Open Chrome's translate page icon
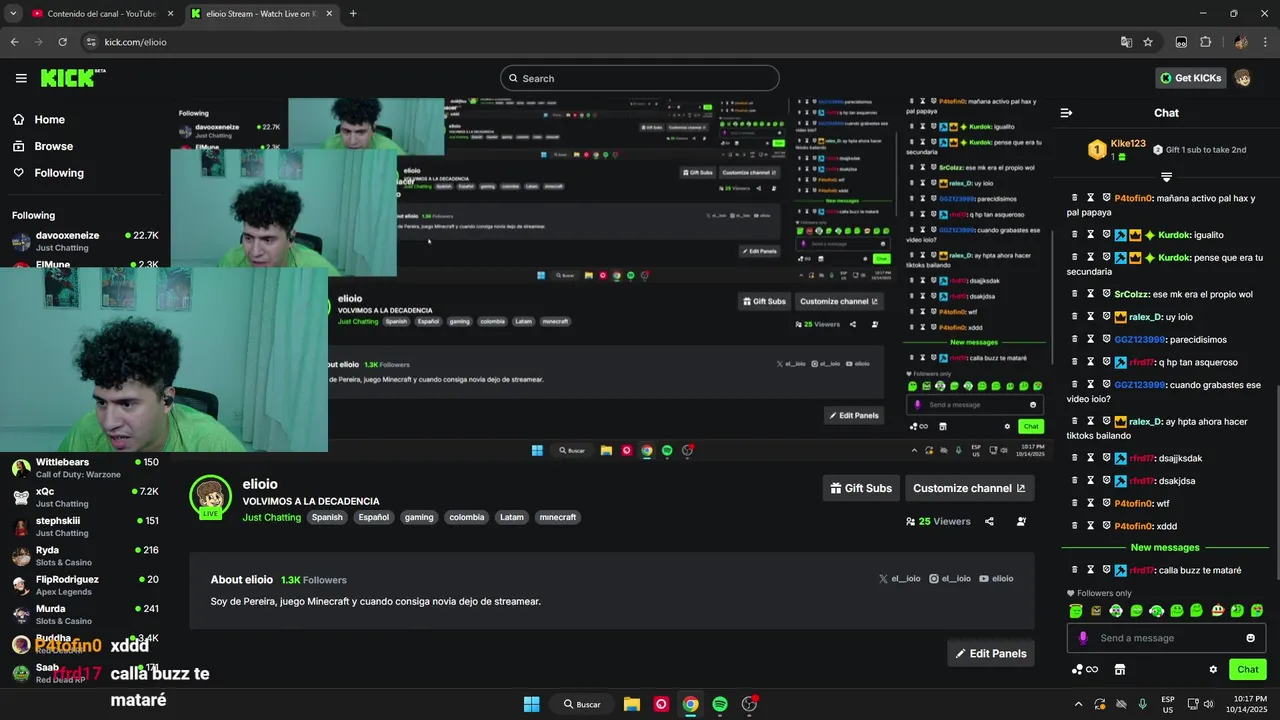This screenshot has width=1280, height=720. click(x=1126, y=42)
